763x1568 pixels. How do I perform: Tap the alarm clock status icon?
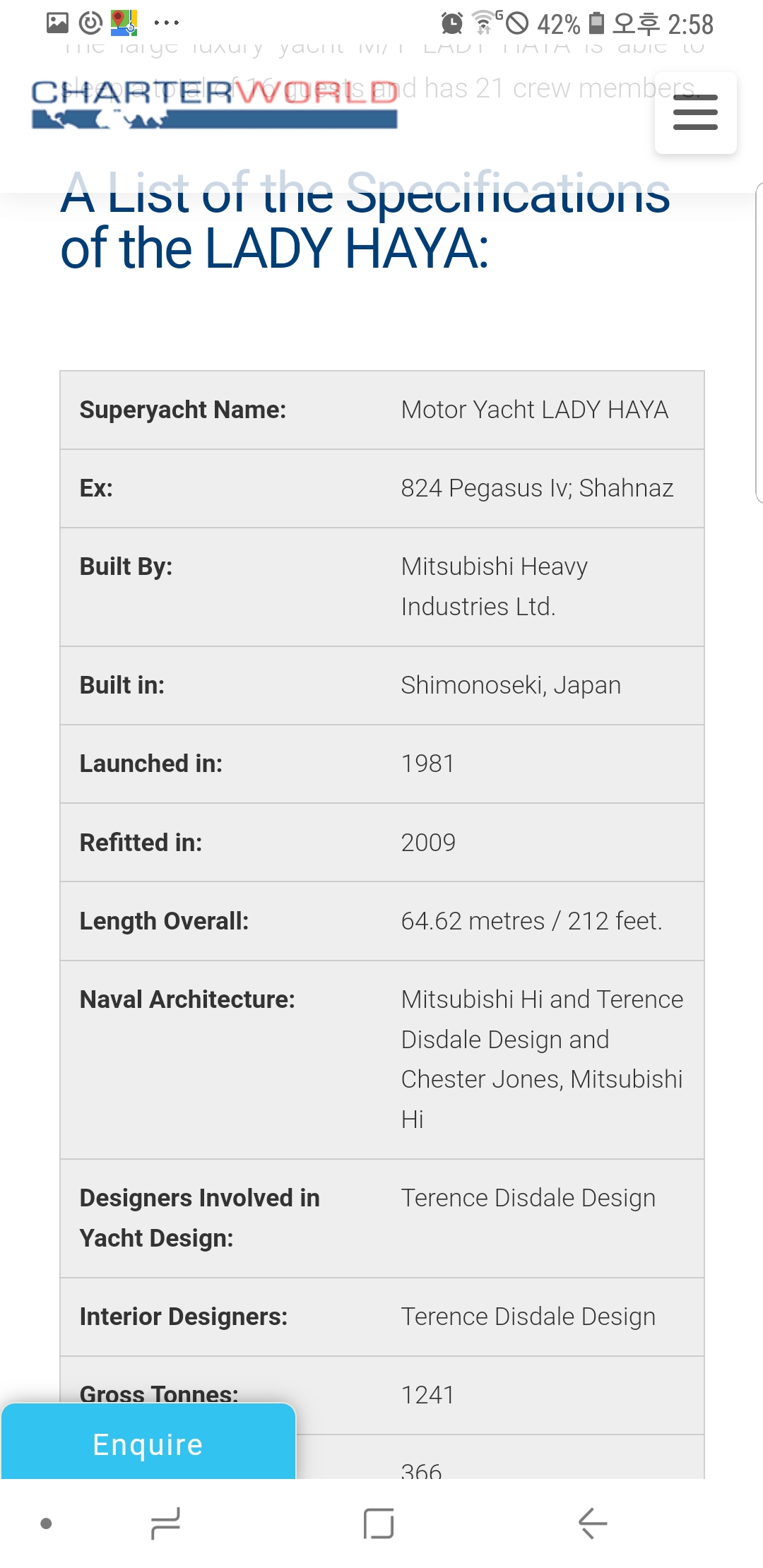[451, 24]
